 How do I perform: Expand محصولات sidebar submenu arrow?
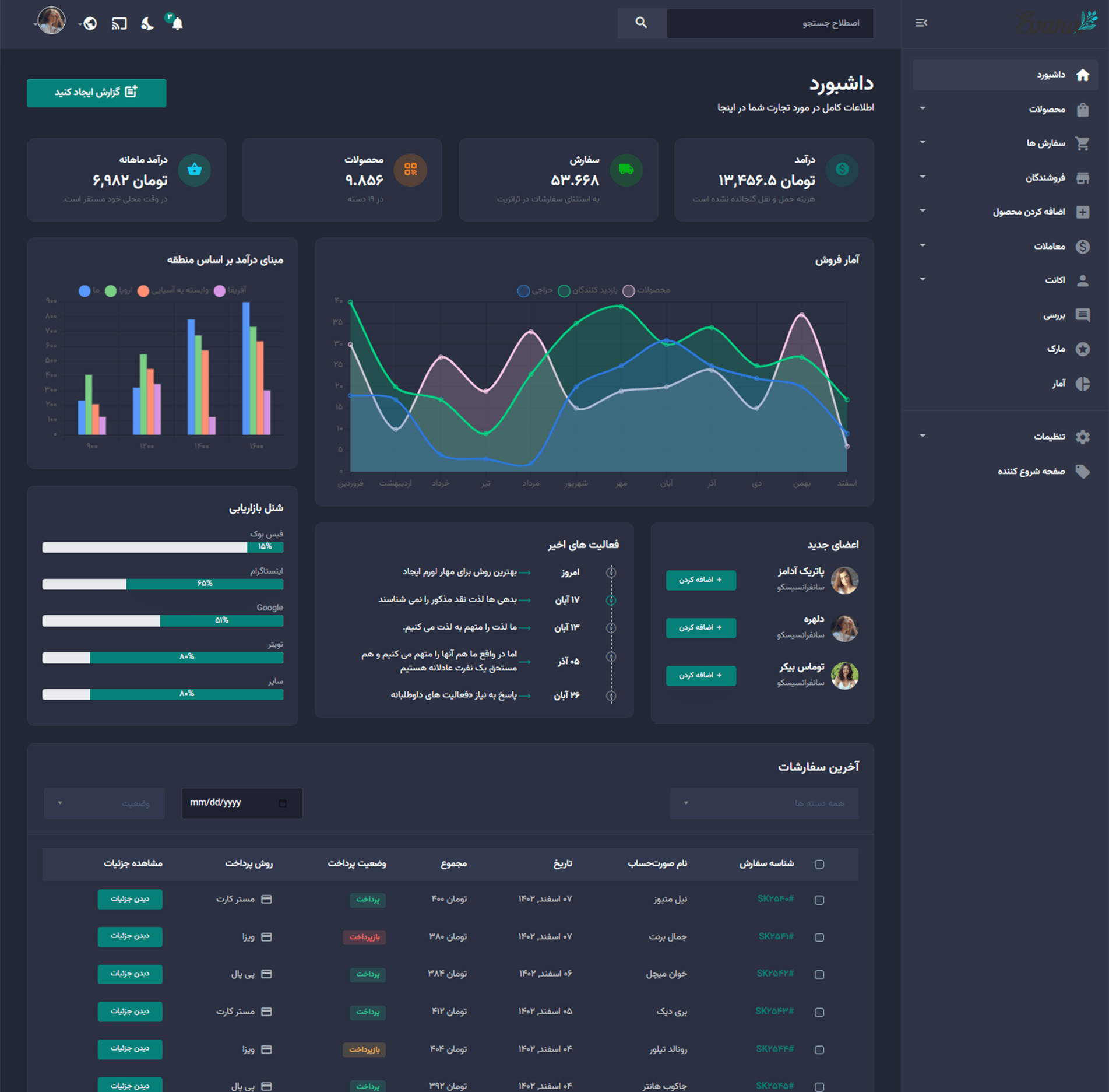(923, 108)
